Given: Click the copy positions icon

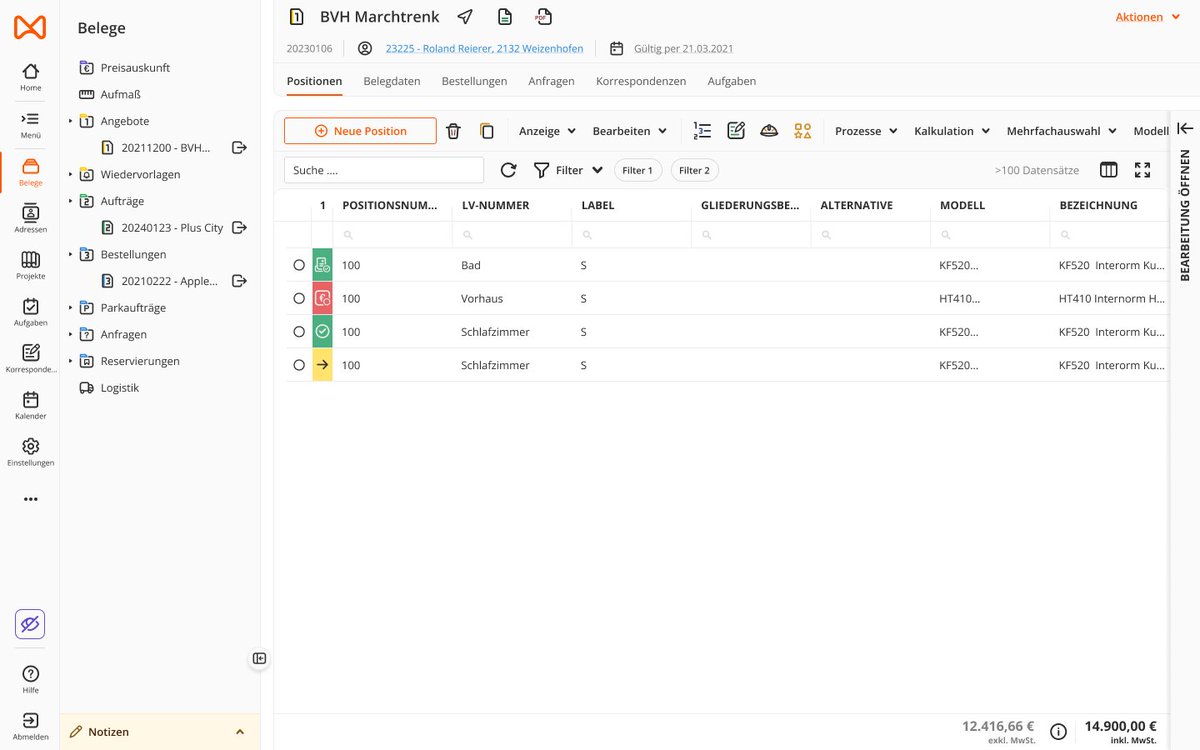Looking at the screenshot, I should click(487, 131).
